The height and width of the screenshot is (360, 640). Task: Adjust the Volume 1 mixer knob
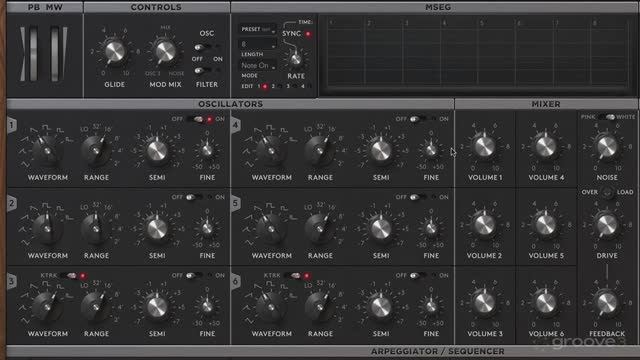(x=484, y=147)
